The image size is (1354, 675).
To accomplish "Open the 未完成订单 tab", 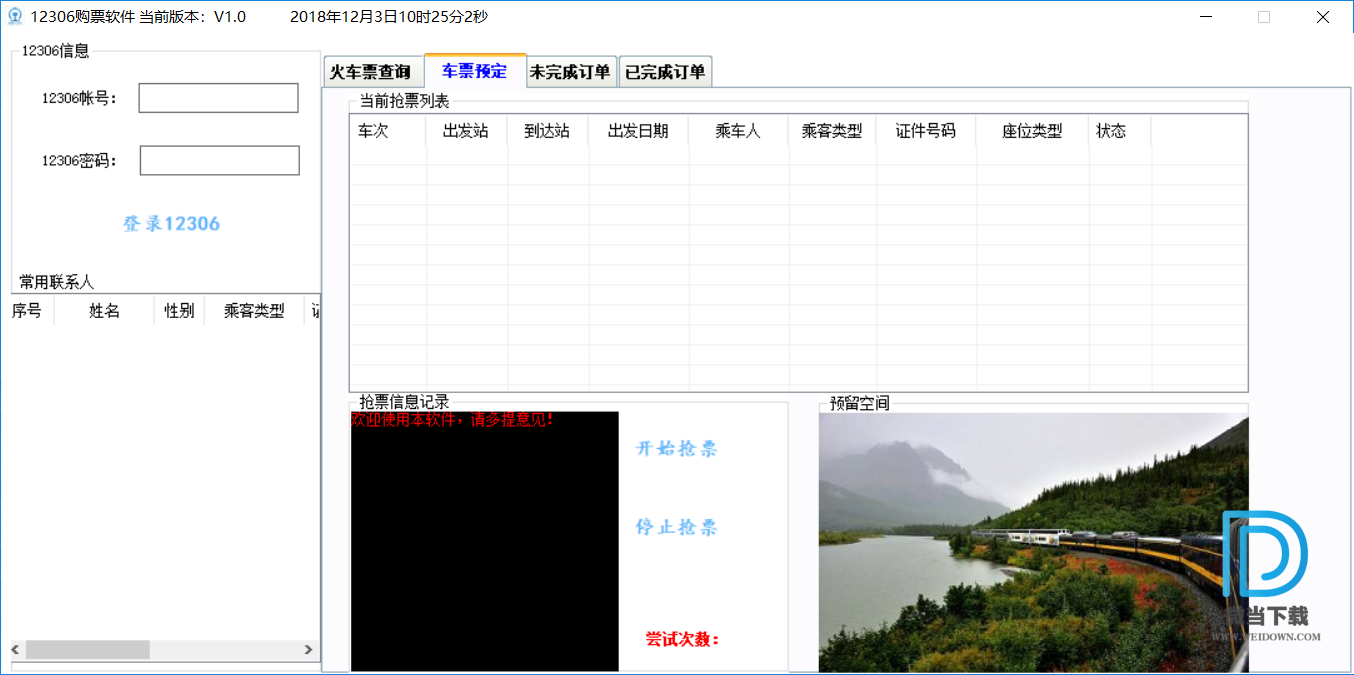I will pyautogui.click(x=571, y=72).
